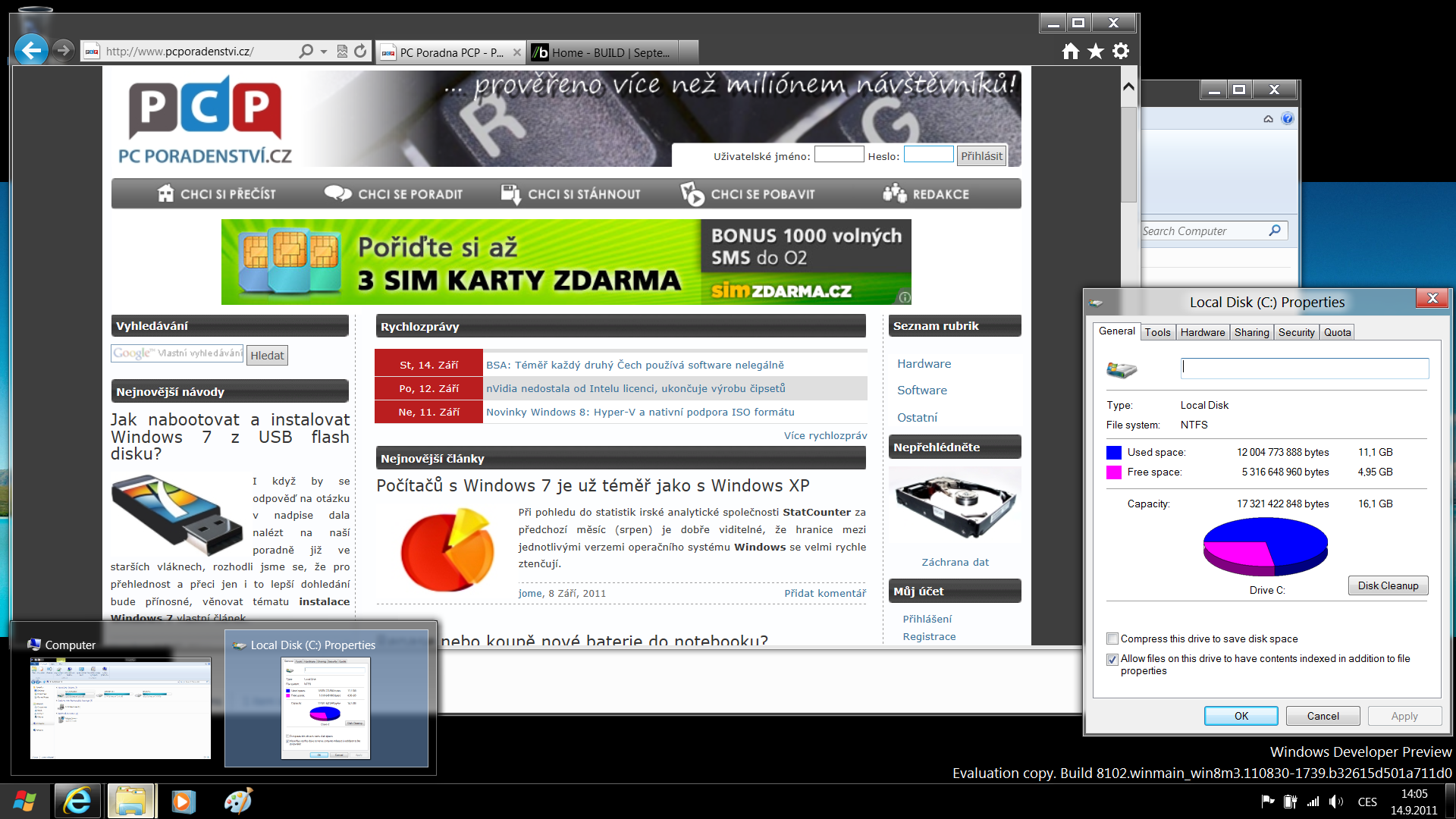The image size is (1456, 819).
Task: Click Cancel in Local Disk Properties
Action: 1323,716
